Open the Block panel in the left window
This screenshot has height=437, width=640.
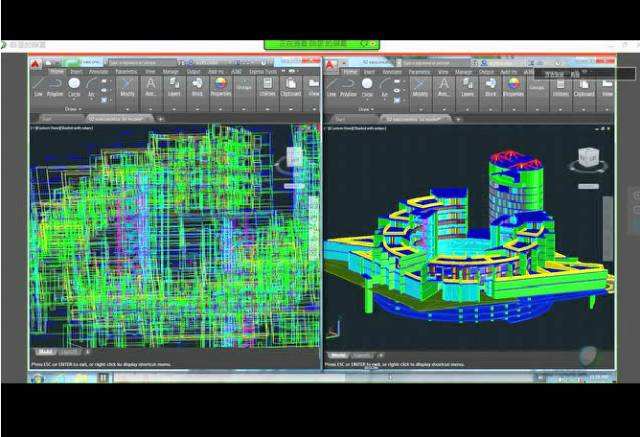(x=197, y=87)
